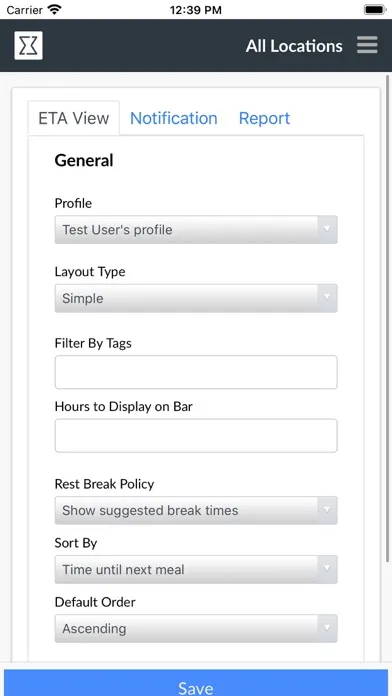Expand the Simple layout type selector

point(196,298)
